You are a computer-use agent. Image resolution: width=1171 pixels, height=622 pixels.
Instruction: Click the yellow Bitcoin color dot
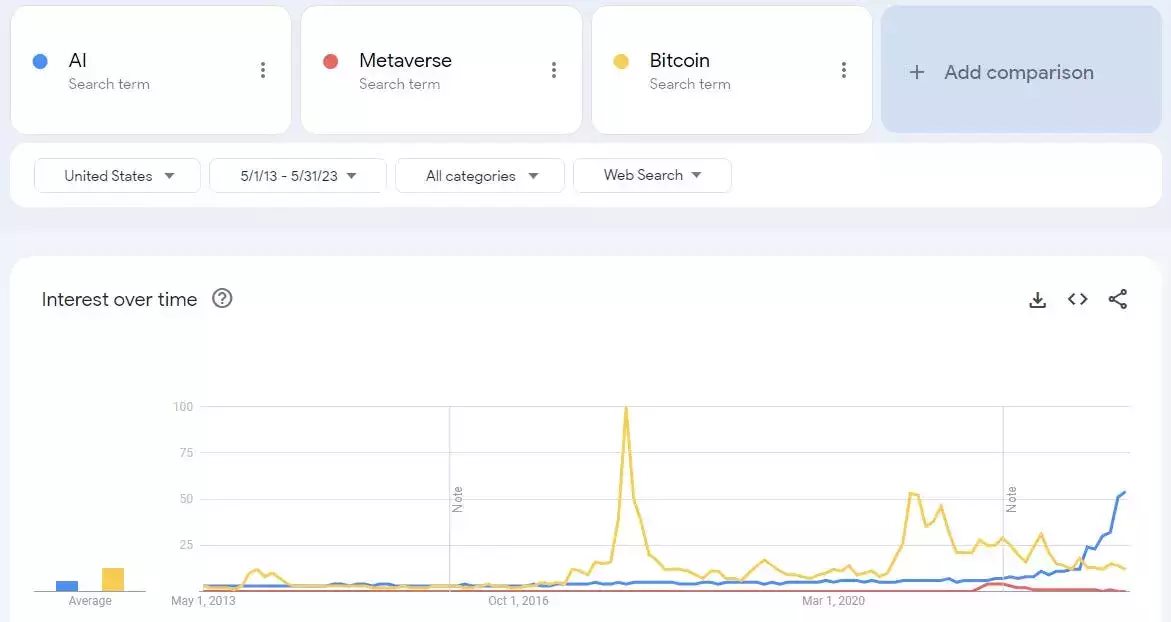point(621,61)
